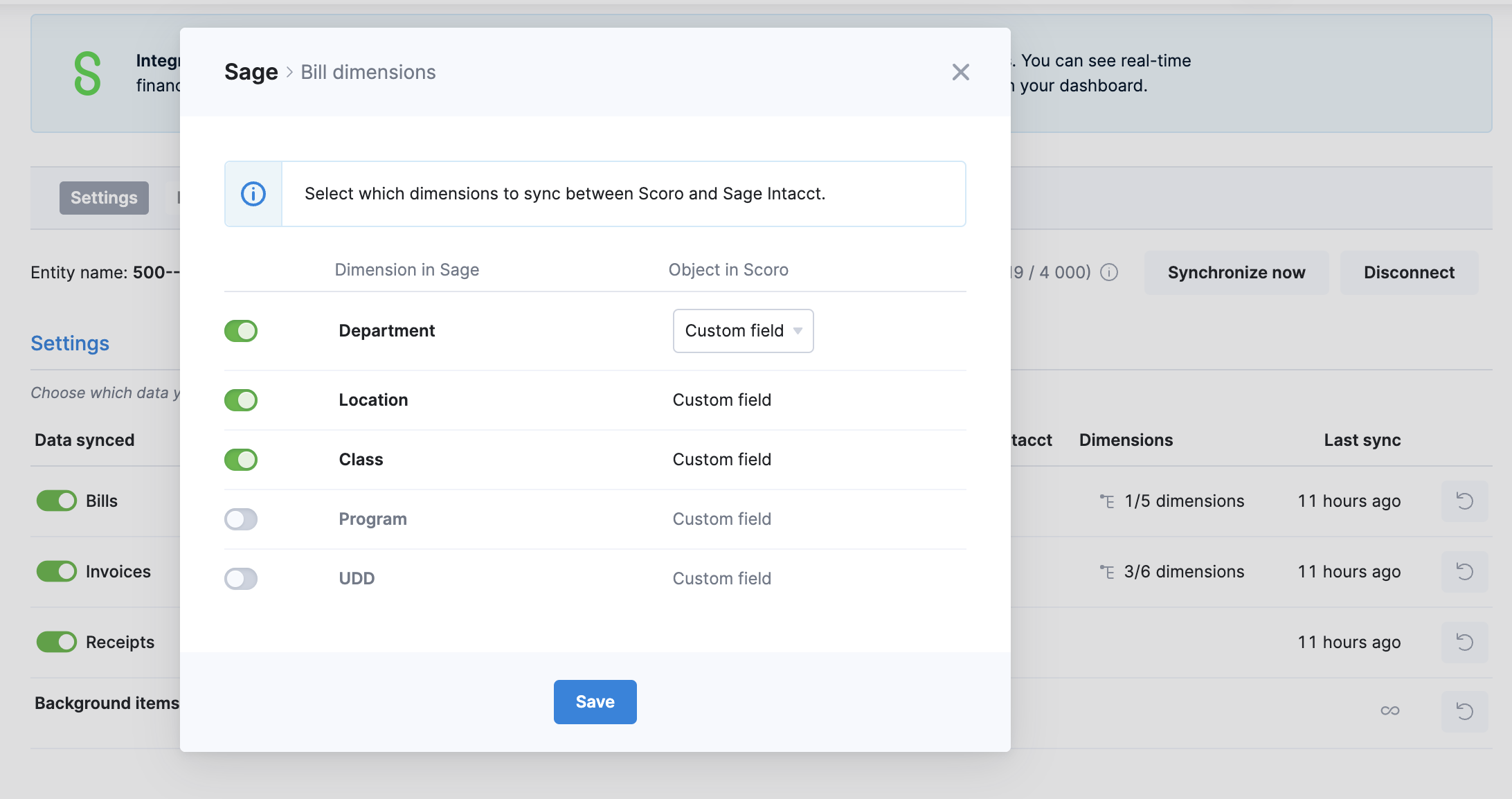
Task: Click the Object in Scoro column header
Action: tap(728, 270)
